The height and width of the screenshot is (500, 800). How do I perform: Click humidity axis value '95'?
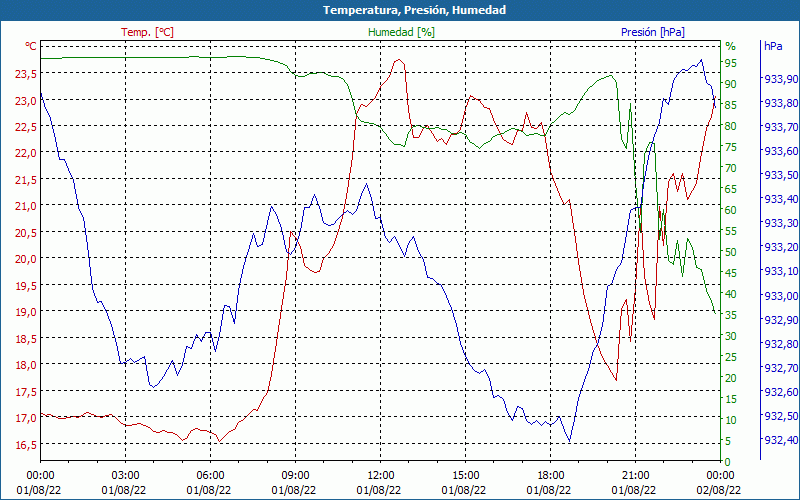[731, 63]
